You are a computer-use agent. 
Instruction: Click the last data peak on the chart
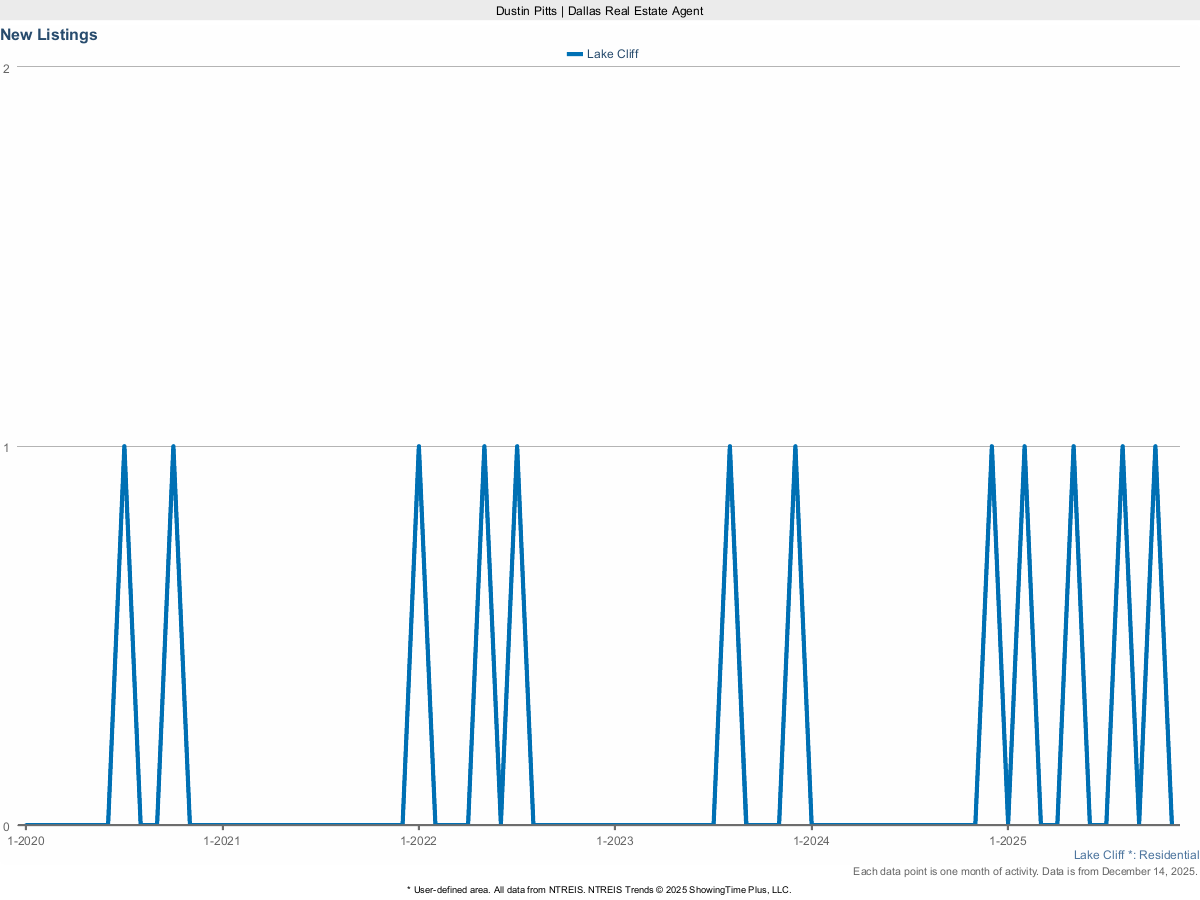click(x=1155, y=447)
